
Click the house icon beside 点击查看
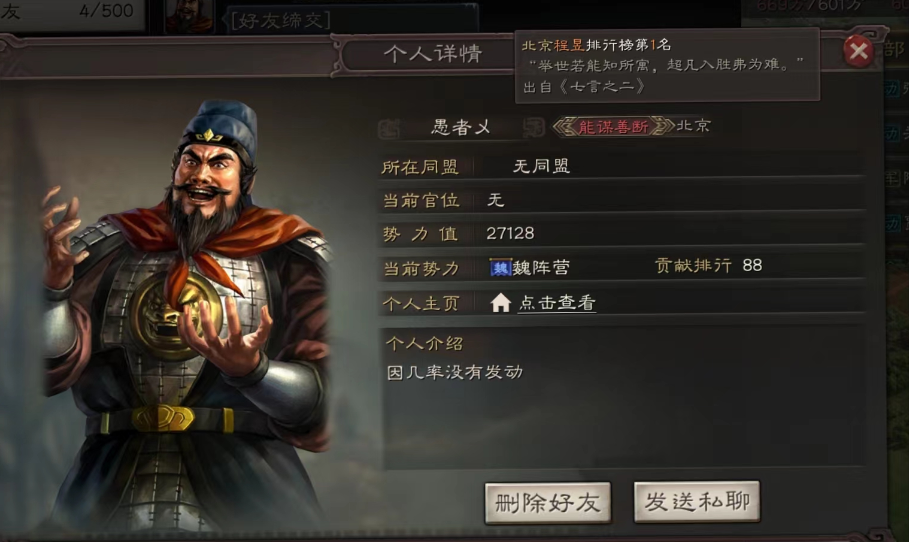tap(500, 303)
